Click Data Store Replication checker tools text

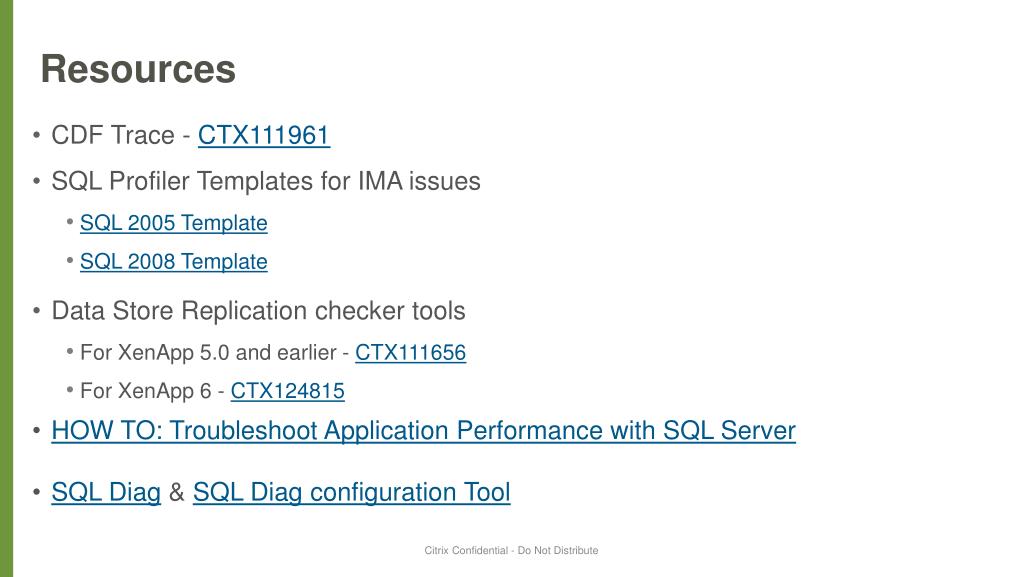258,311
